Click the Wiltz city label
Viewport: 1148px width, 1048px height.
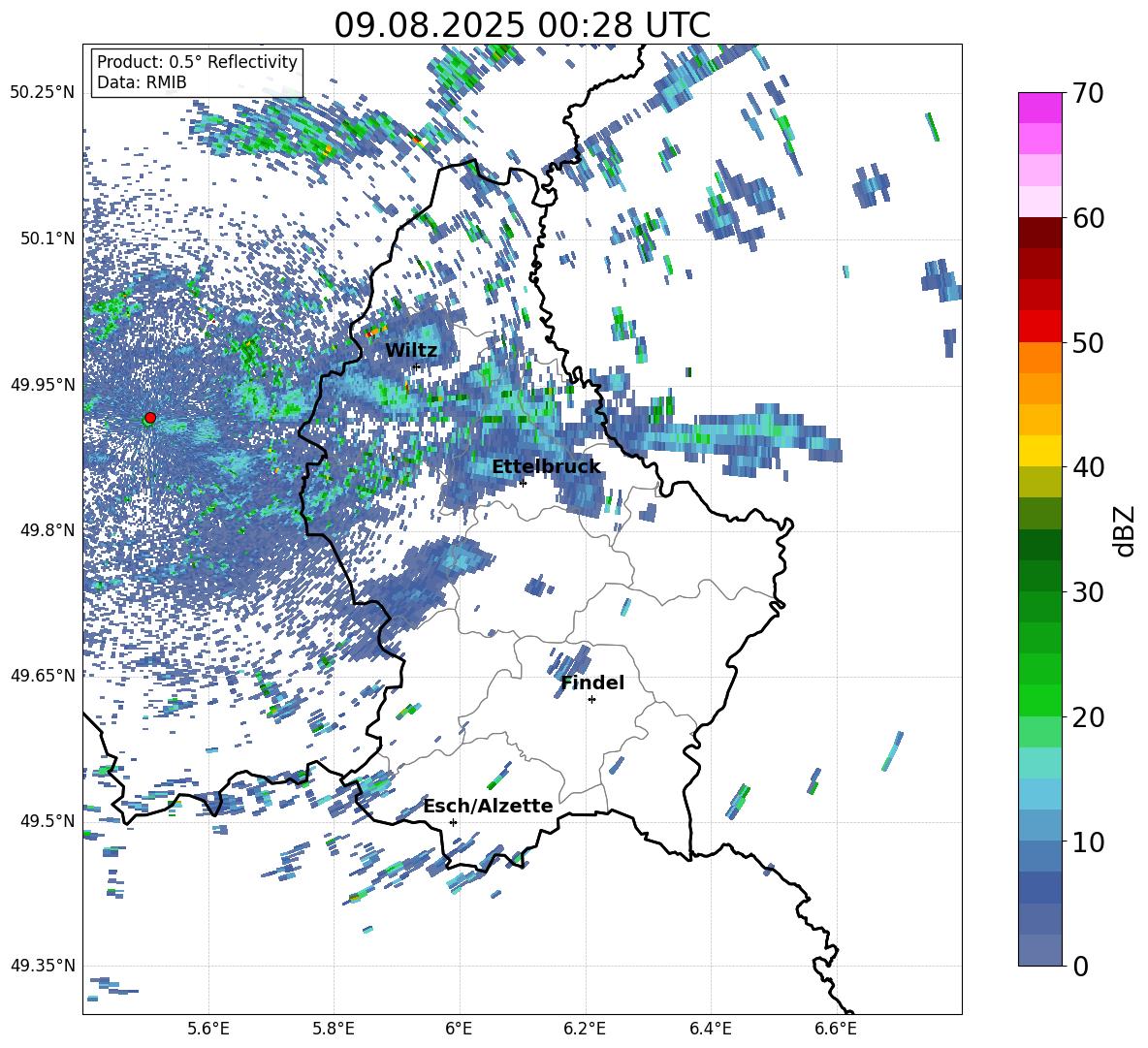click(411, 350)
